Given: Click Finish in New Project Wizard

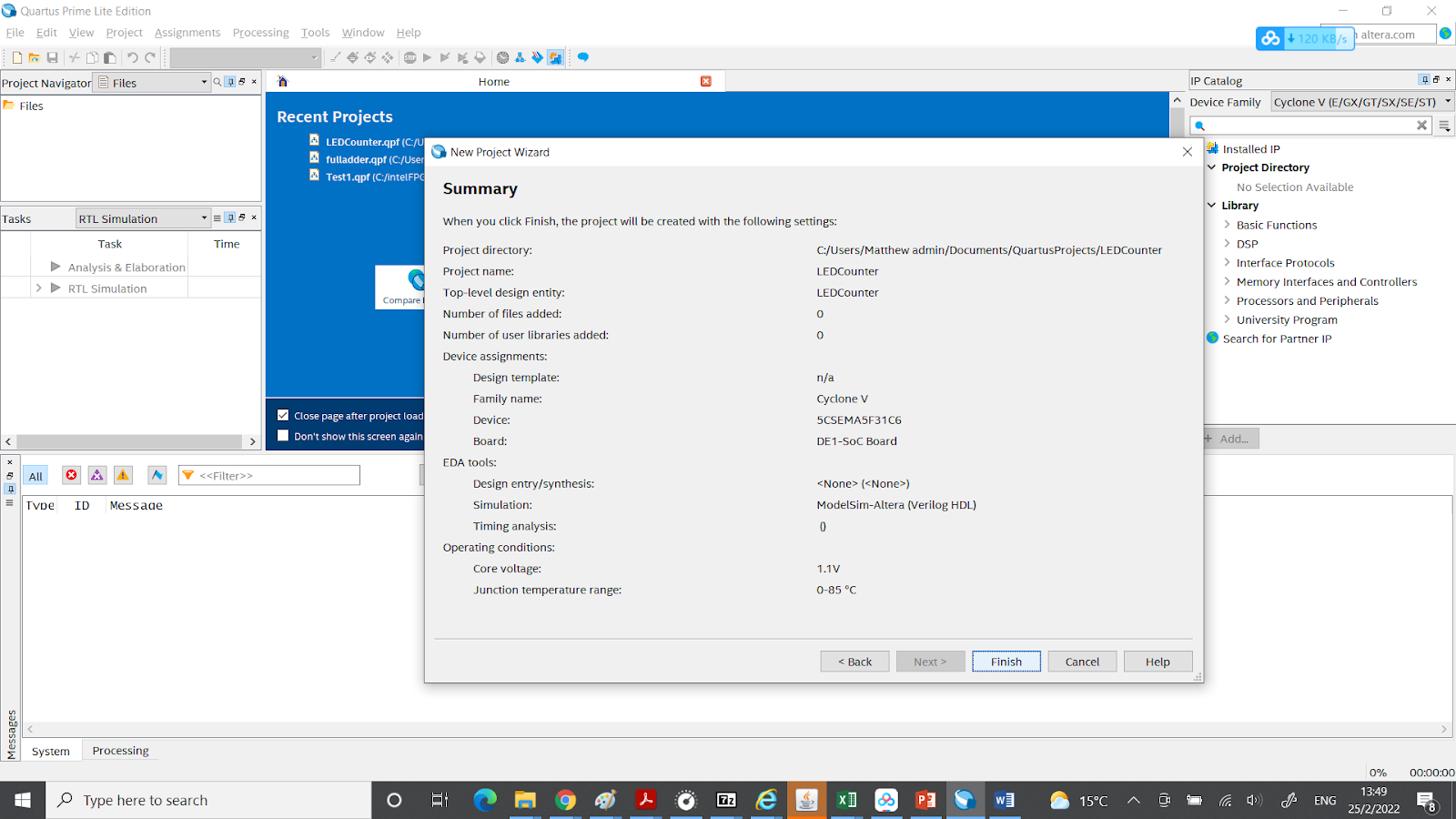Looking at the screenshot, I should click(1006, 662).
